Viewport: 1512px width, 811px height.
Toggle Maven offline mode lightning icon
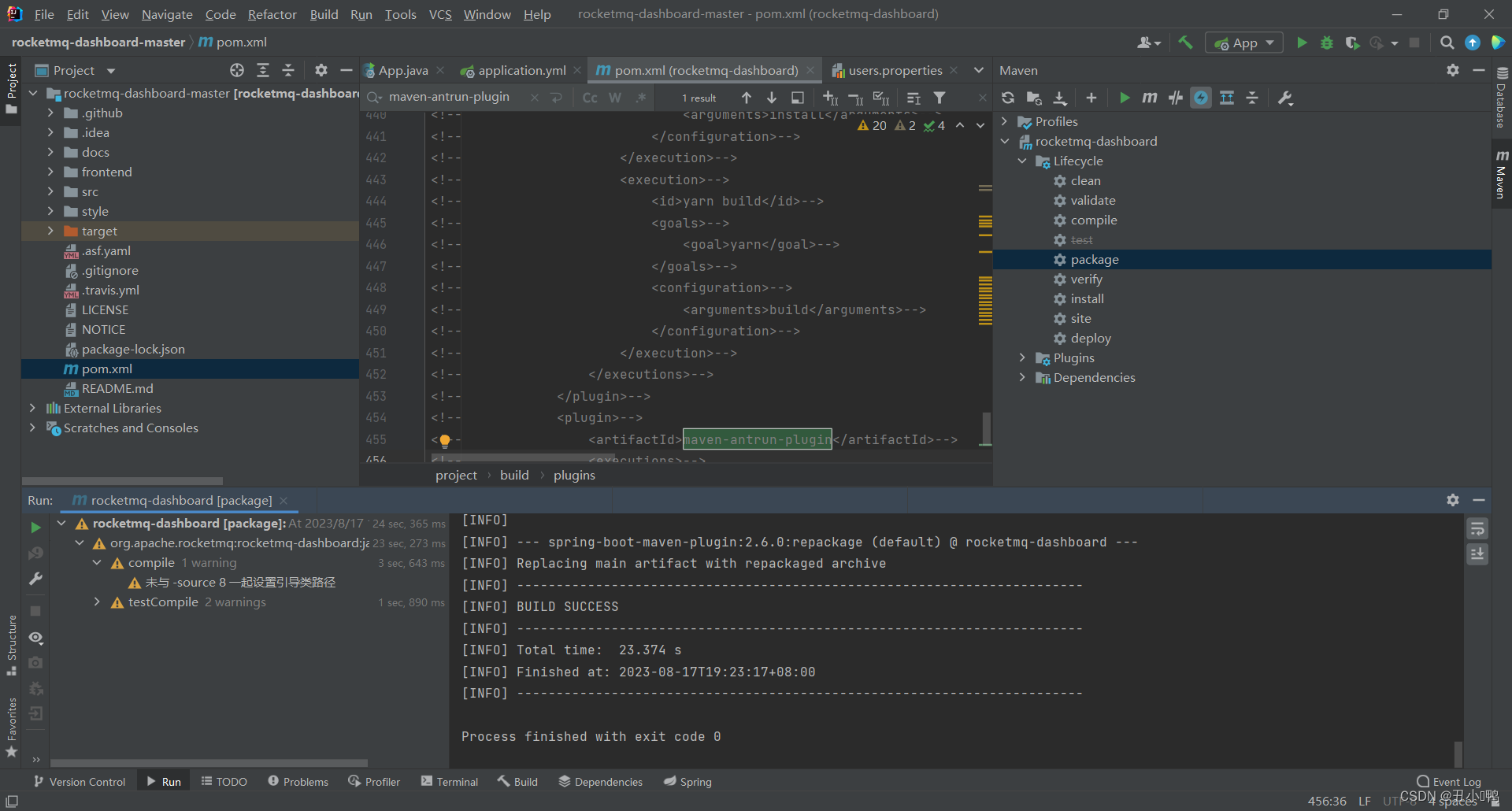click(x=1200, y=98)
